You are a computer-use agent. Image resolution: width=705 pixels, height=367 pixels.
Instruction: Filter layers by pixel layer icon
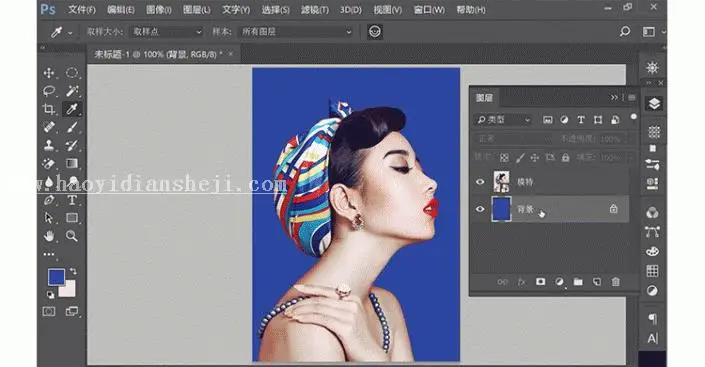pos(547,120)
